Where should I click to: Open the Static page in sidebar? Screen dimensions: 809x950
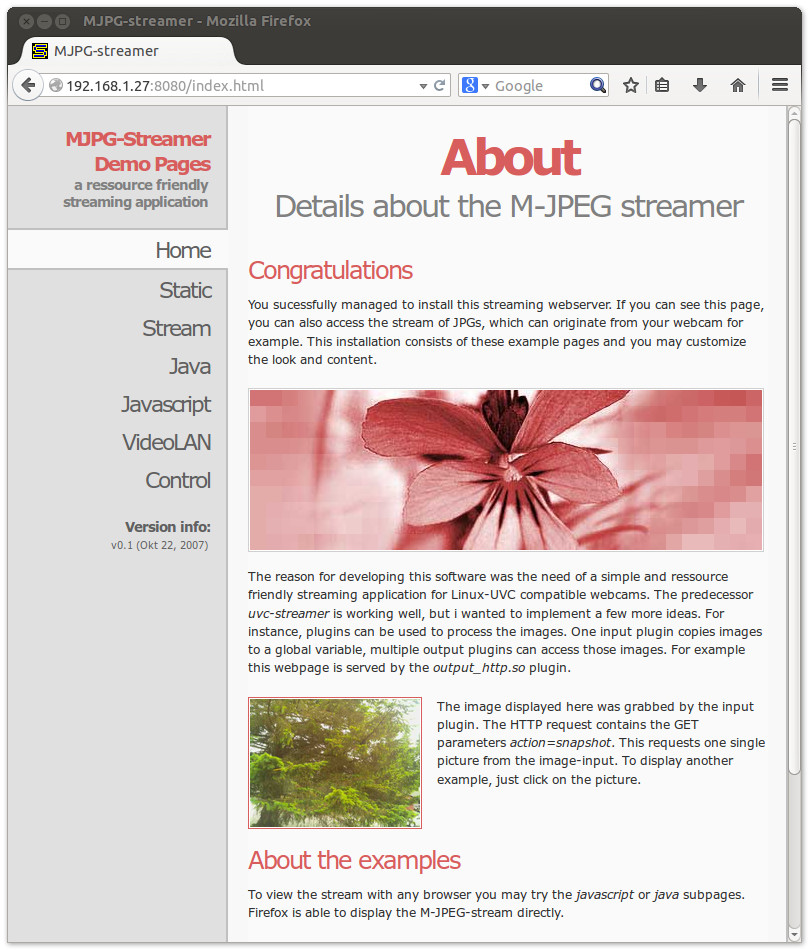click(x=185, y=290)
